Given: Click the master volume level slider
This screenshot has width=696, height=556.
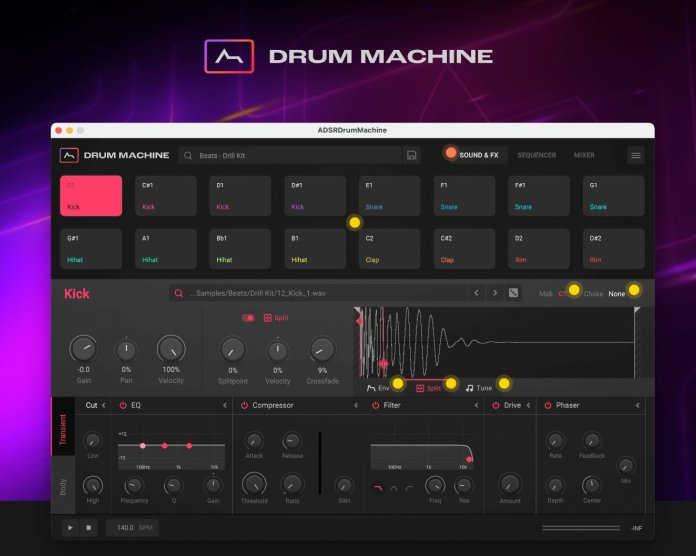Looking at the screenshot, I should click(581, 528).
